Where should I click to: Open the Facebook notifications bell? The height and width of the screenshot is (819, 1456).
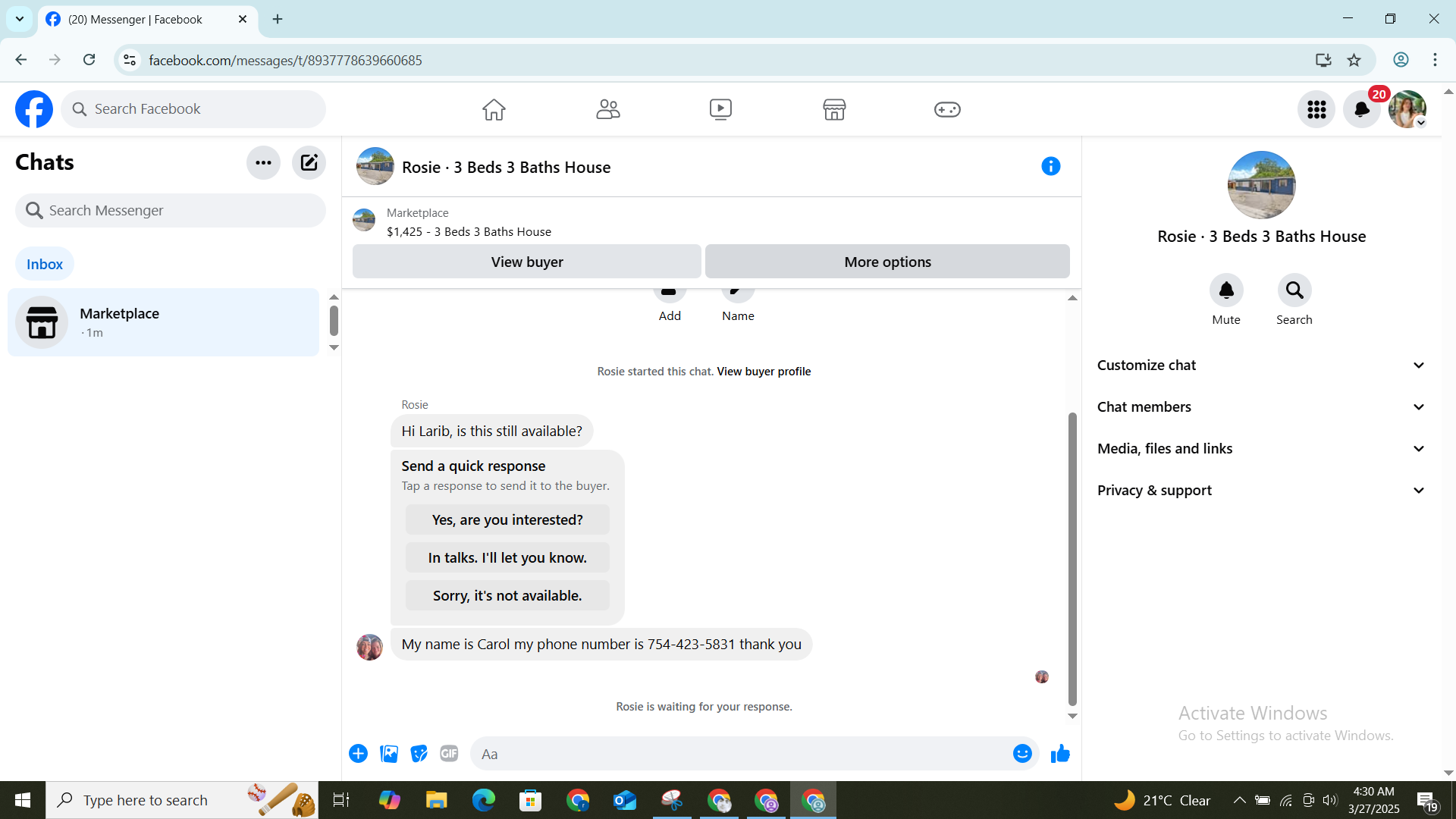[1362, 109]
